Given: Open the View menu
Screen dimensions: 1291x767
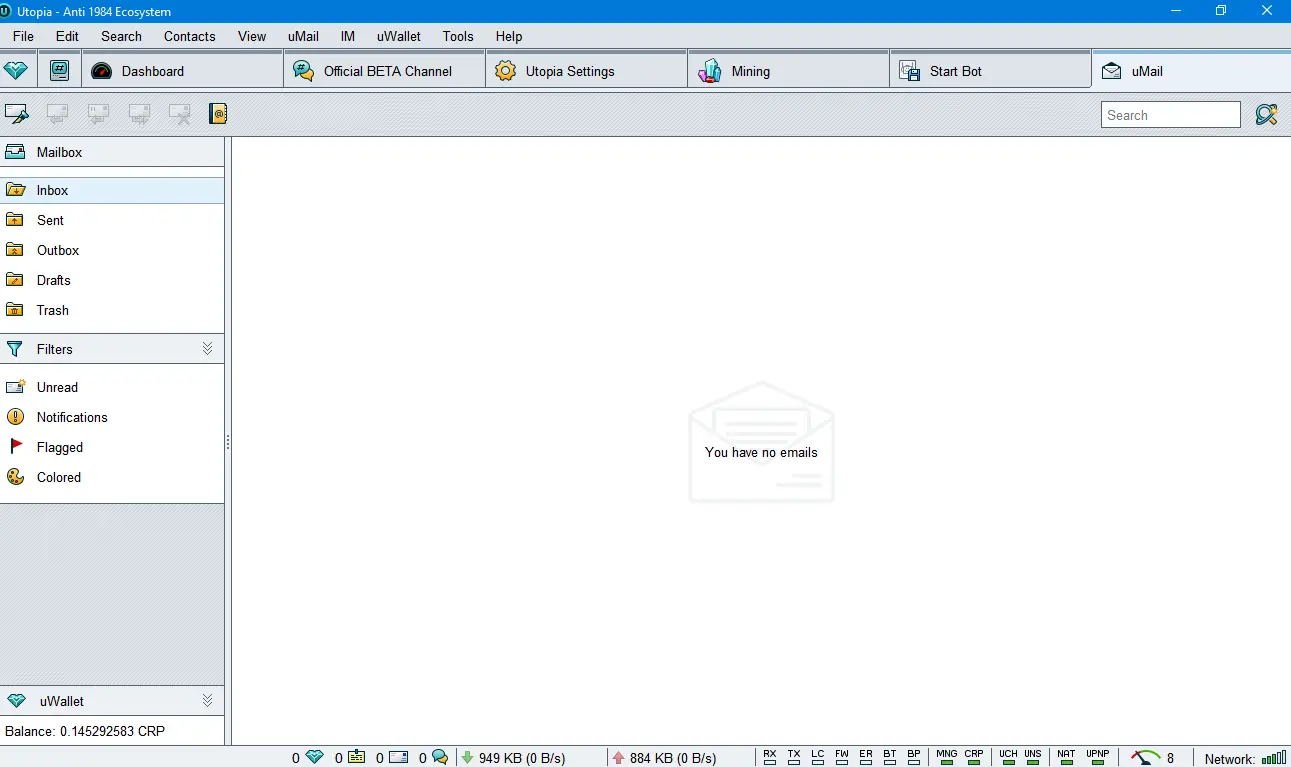Looking at the screenshot, I should click(x=252, y=36).
